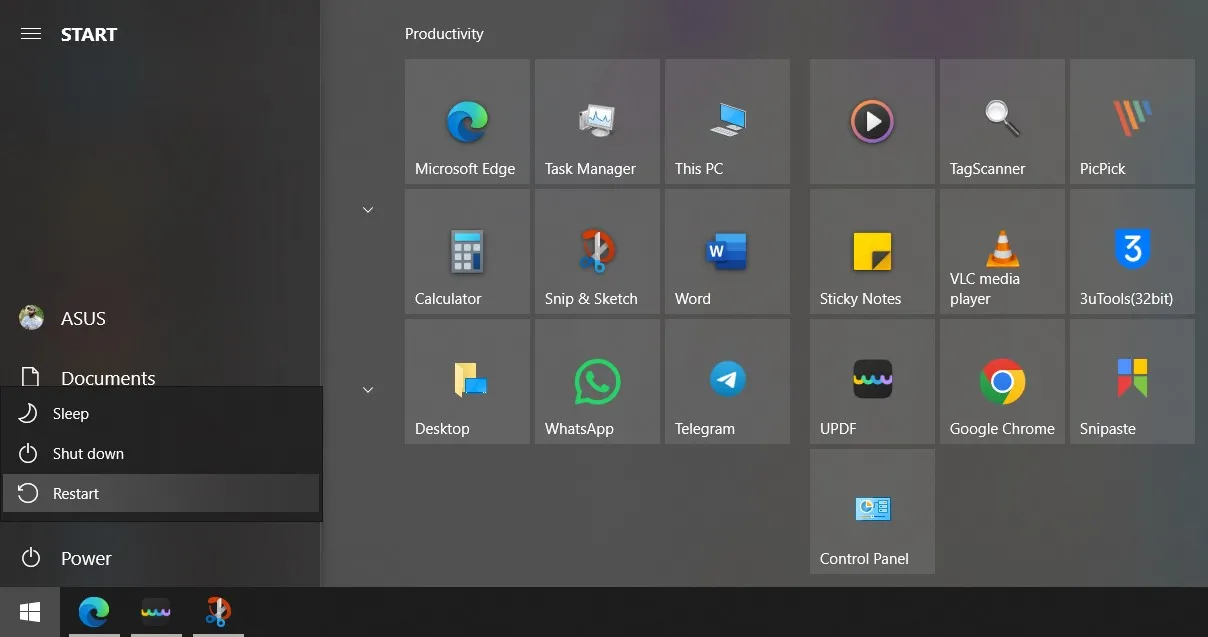Launch Task Manager from its tile
Image resolution: width=1208 pixels, height=637 pixels.
597,121
